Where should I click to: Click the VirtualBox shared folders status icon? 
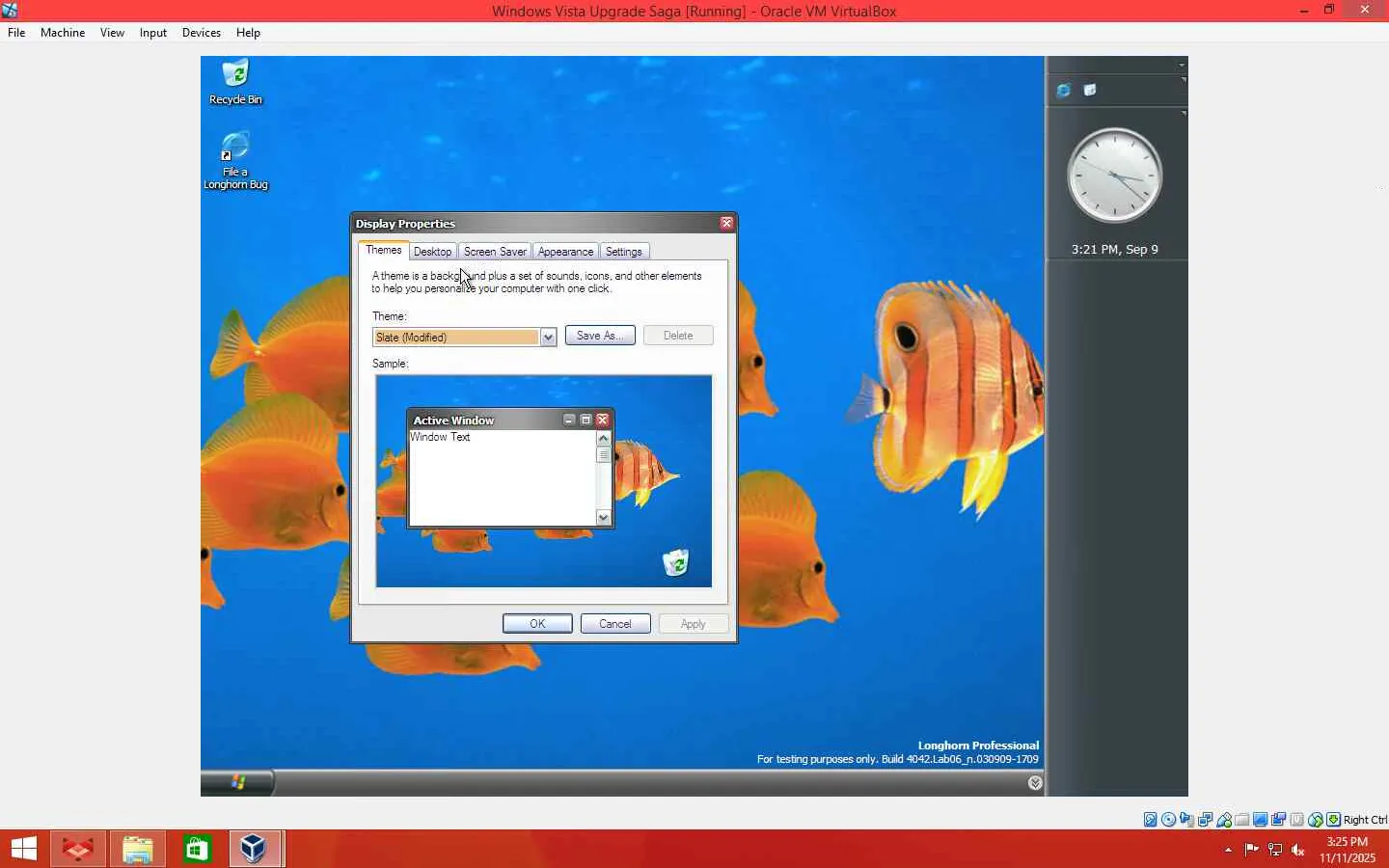pos(1242,820)
